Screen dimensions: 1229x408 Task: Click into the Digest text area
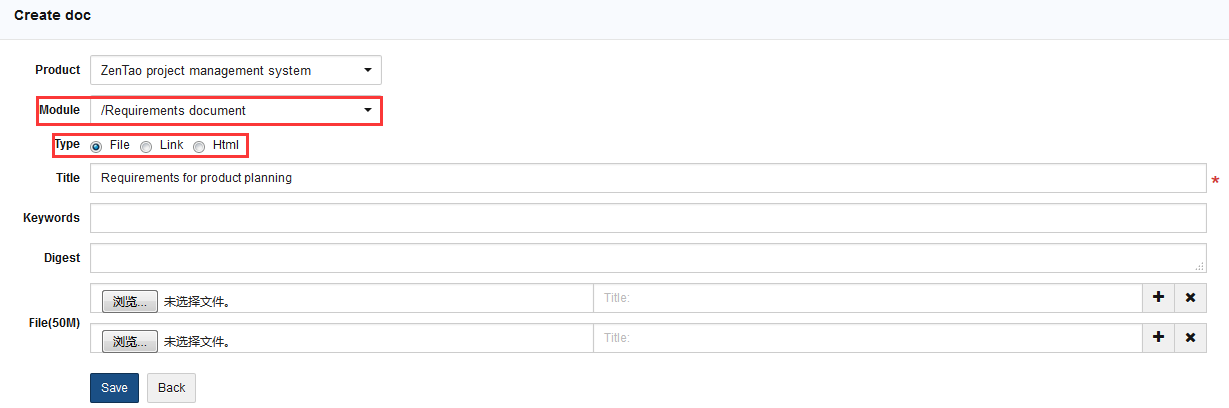coord(648,258)
